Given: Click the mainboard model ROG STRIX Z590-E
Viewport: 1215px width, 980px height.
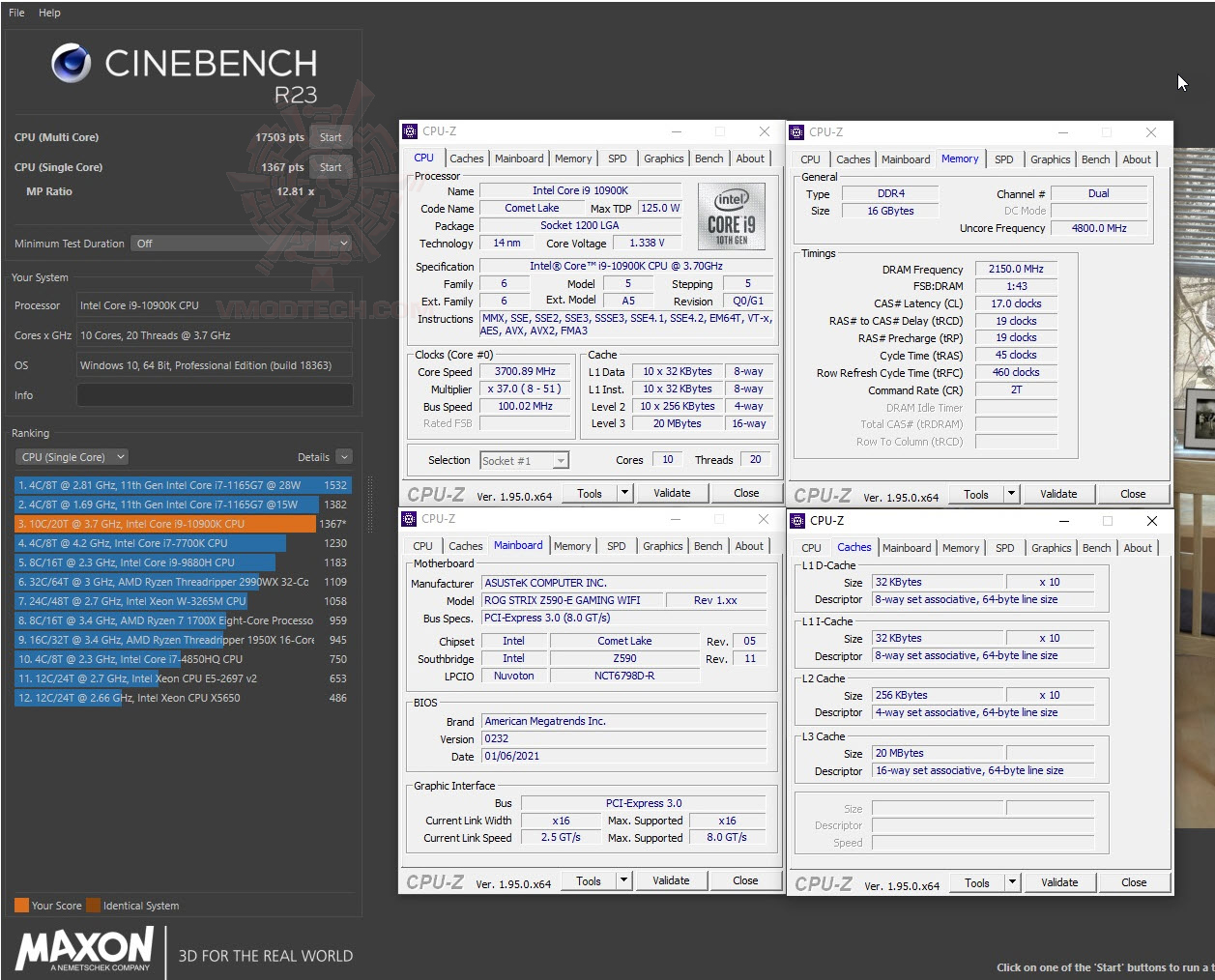Looking at the screenshot, I should (572, 600).
